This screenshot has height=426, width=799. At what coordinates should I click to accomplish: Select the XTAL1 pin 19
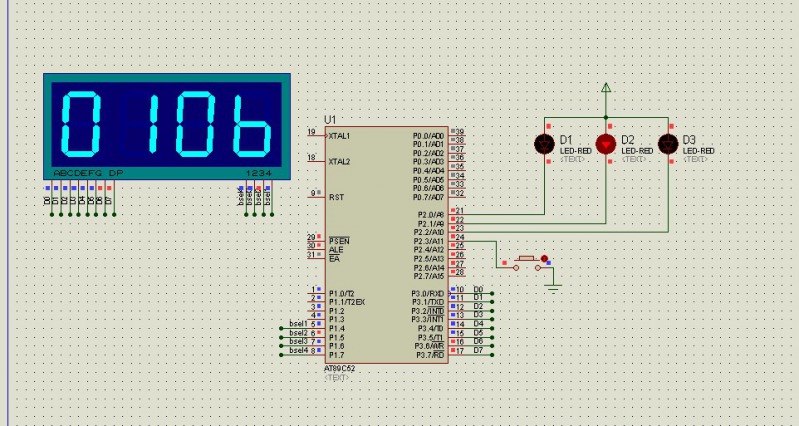tap(314, 134)
